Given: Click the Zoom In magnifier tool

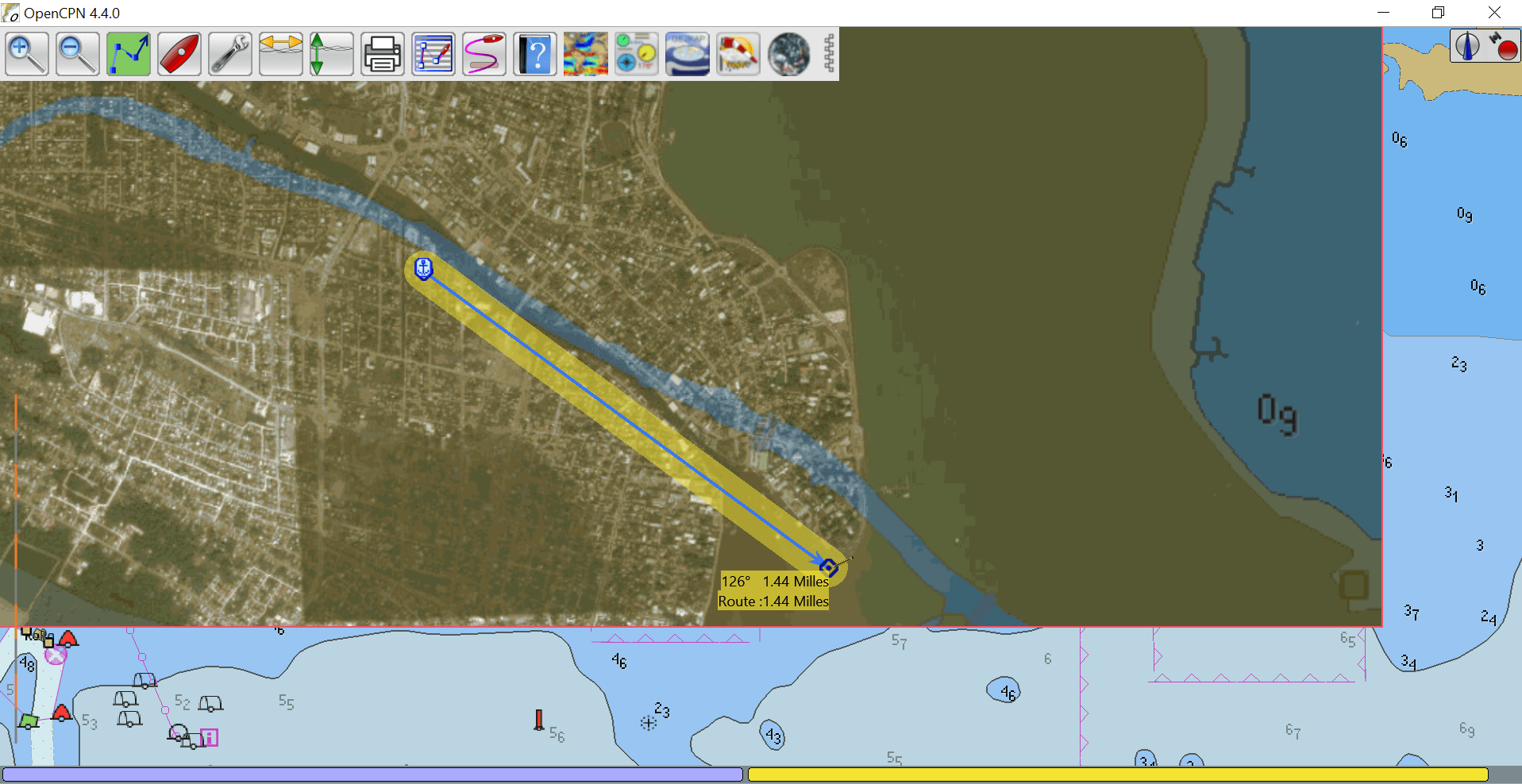Looking at the screenshot, I should [x=27, y=54].
